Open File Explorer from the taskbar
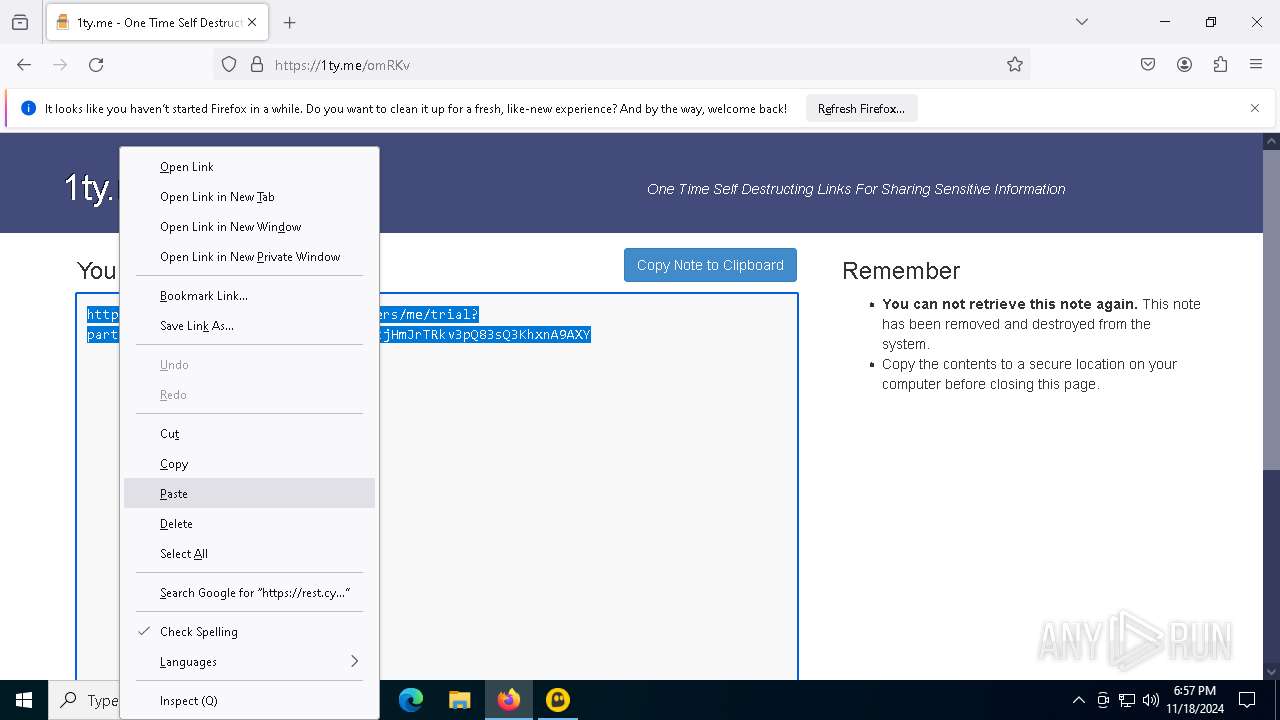The image size is (1280, 720). coord(459,700)
